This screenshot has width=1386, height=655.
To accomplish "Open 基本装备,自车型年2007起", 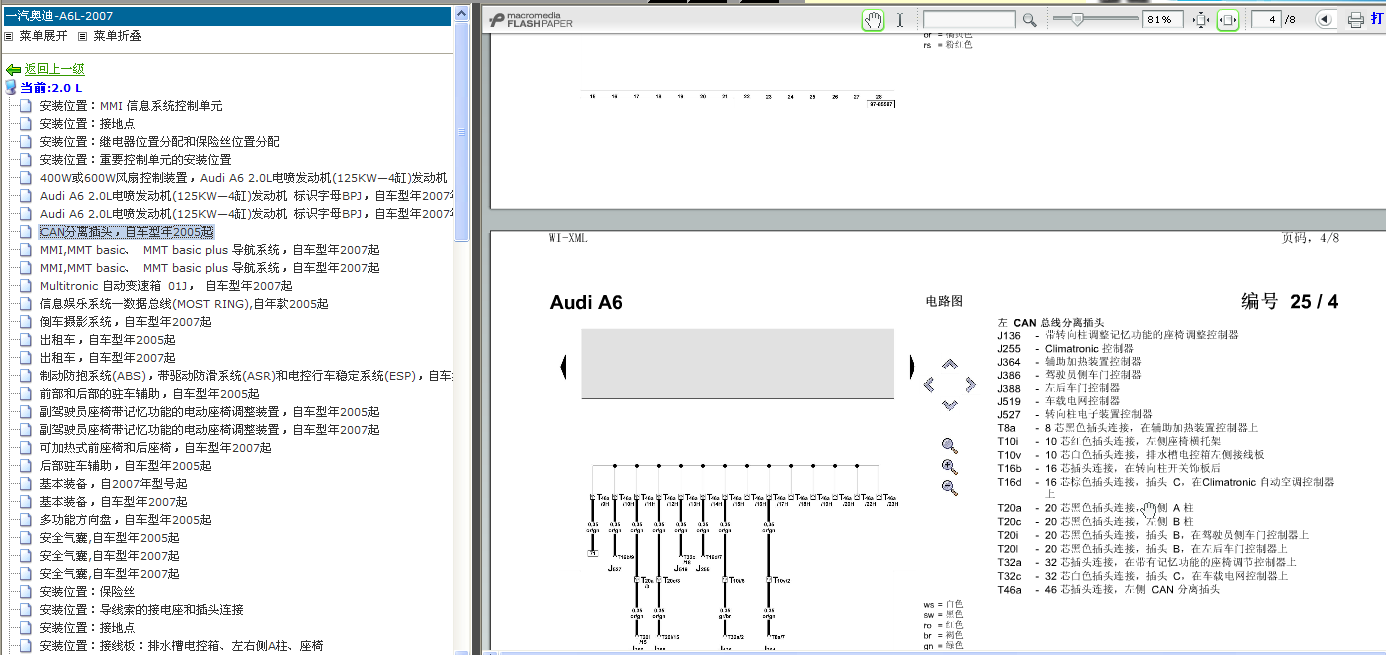I will click(114, 502).
